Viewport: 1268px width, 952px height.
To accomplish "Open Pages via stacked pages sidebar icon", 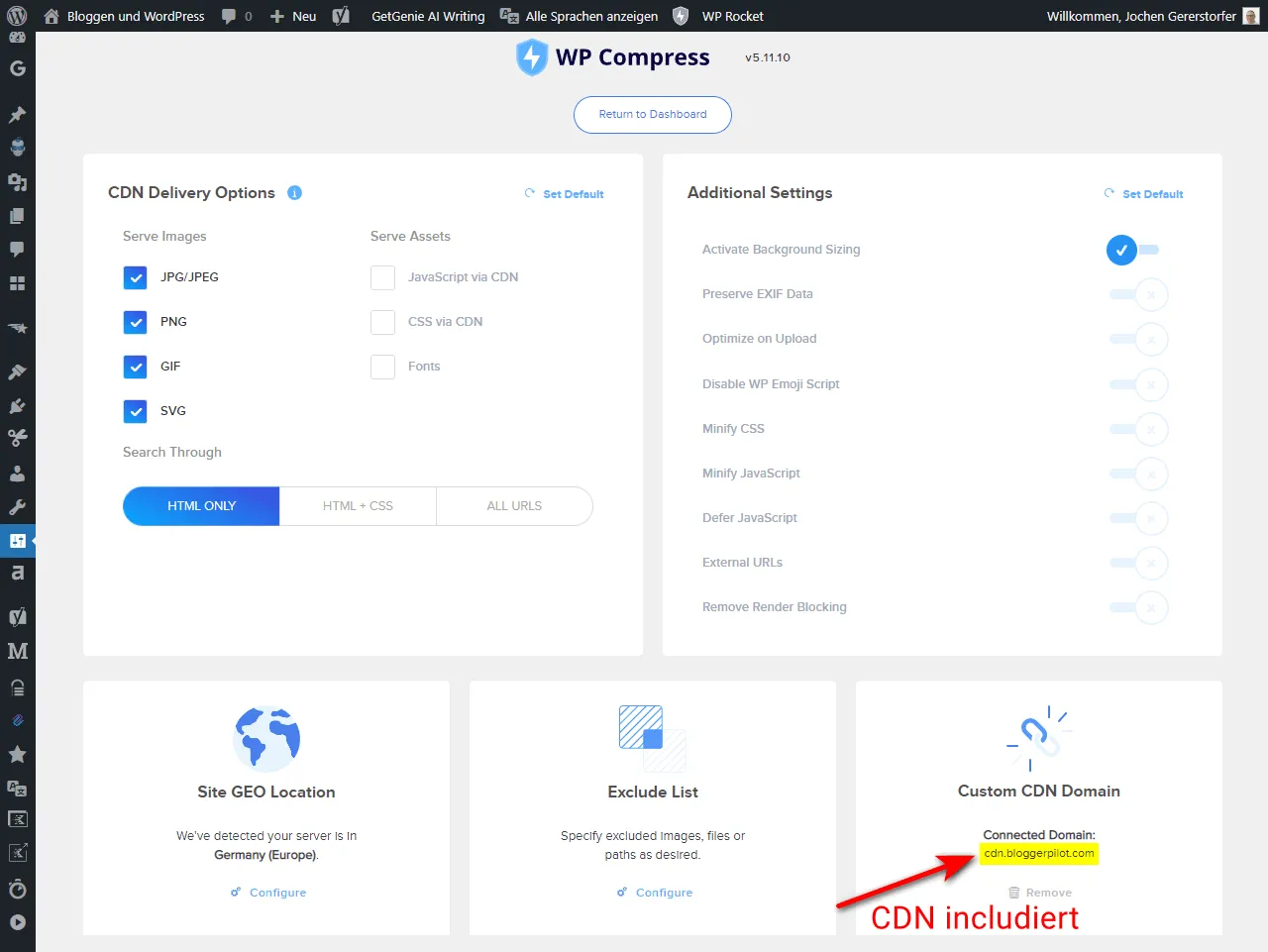I will 17,215.
